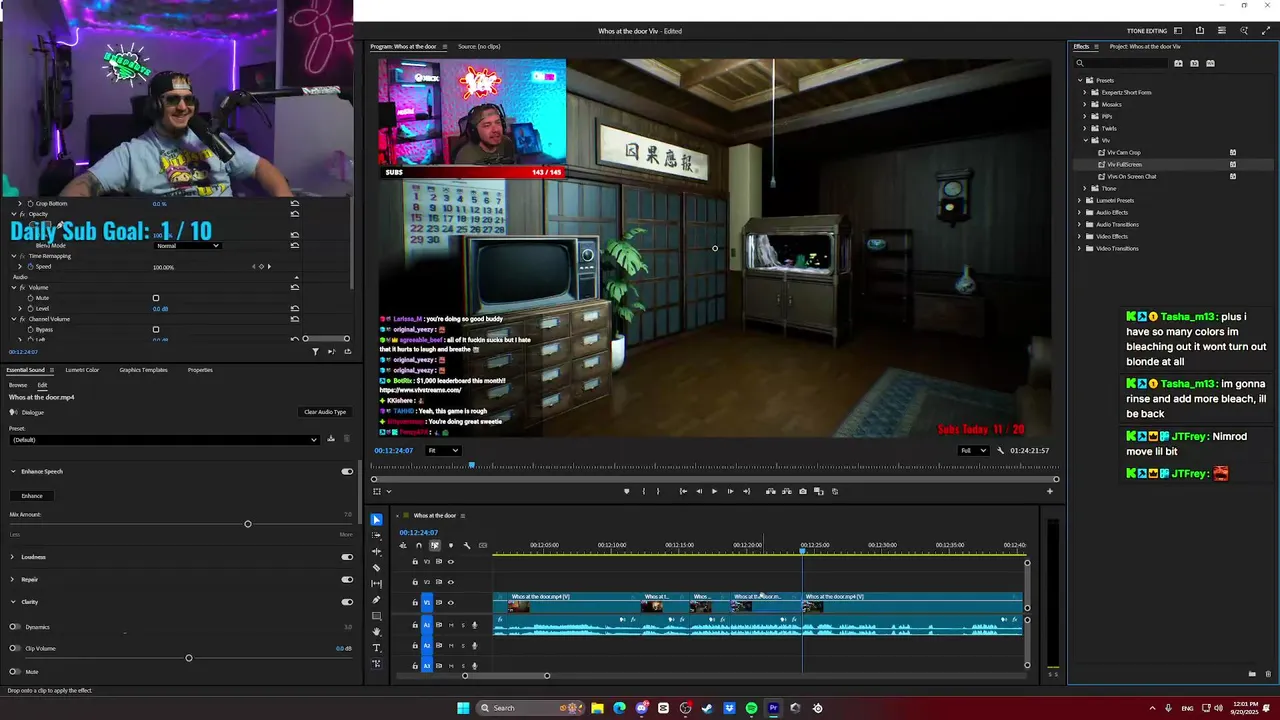Toggle Linked Selection in the timeline
Screen dimensions: 1280x720
pyautogui.click(x=435, y=545)
